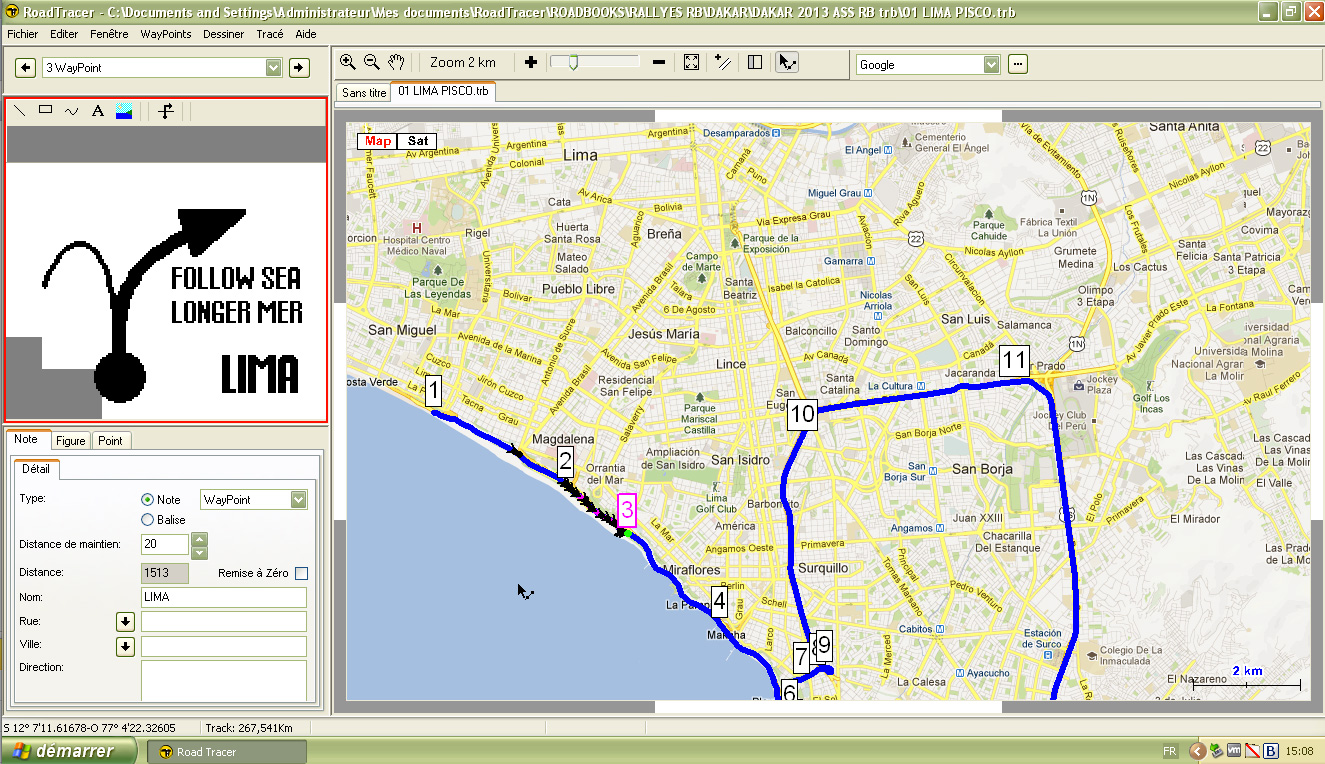The width and height of the screenshot is (1325, 764).
Task: Select the straight line drawing tool
Action: 19,111
